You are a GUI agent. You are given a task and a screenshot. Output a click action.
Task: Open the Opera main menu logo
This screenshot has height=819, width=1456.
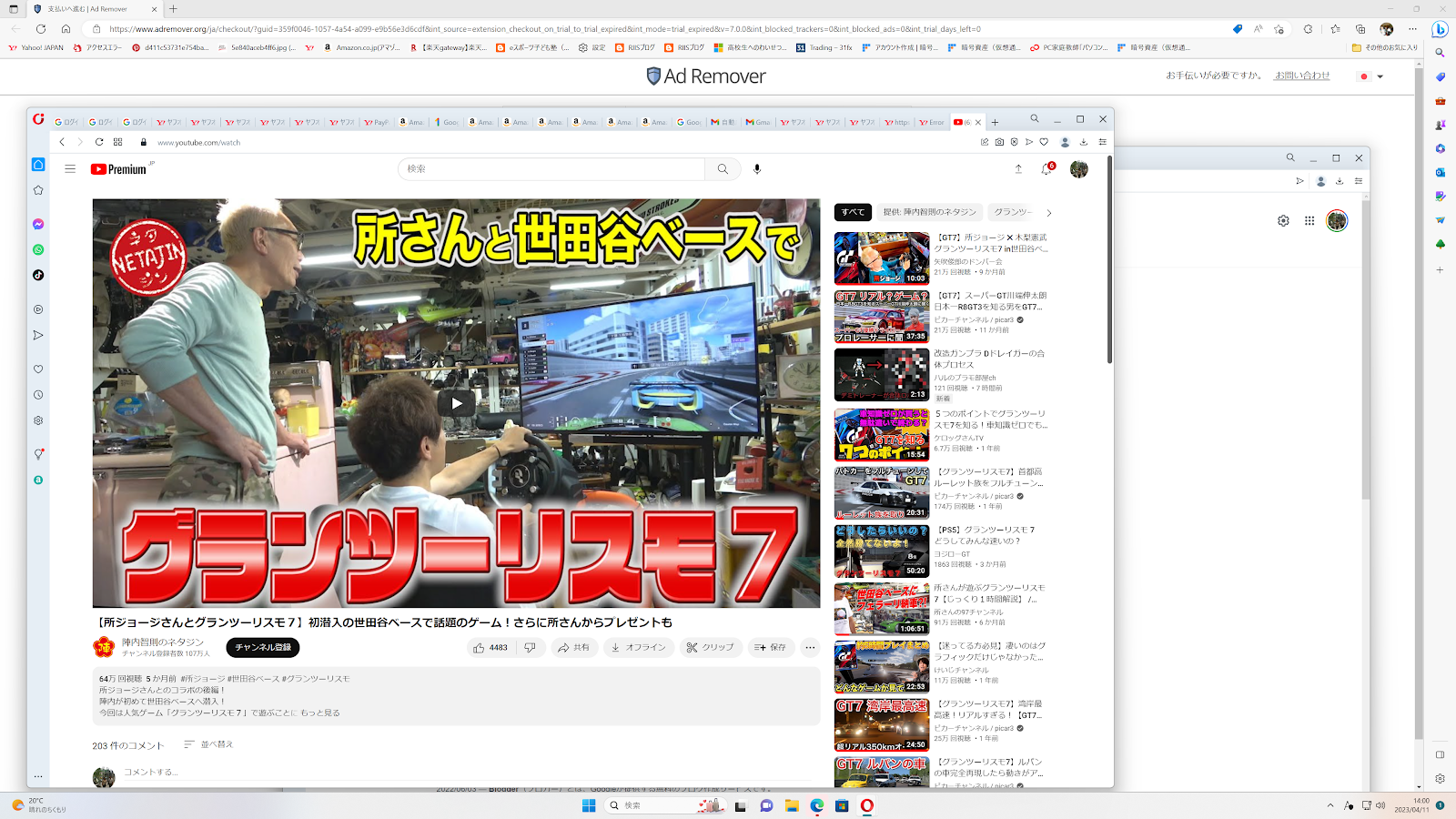pyautogui.click(x=38, y=119)
